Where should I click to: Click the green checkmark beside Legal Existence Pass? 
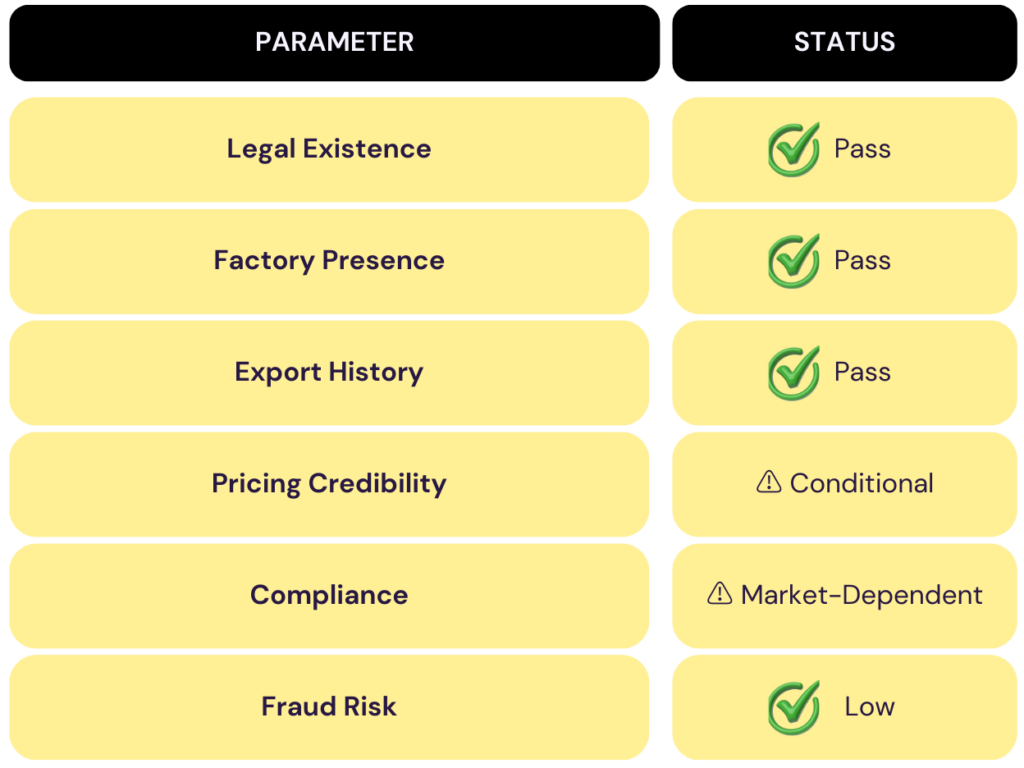click(794, 149)
